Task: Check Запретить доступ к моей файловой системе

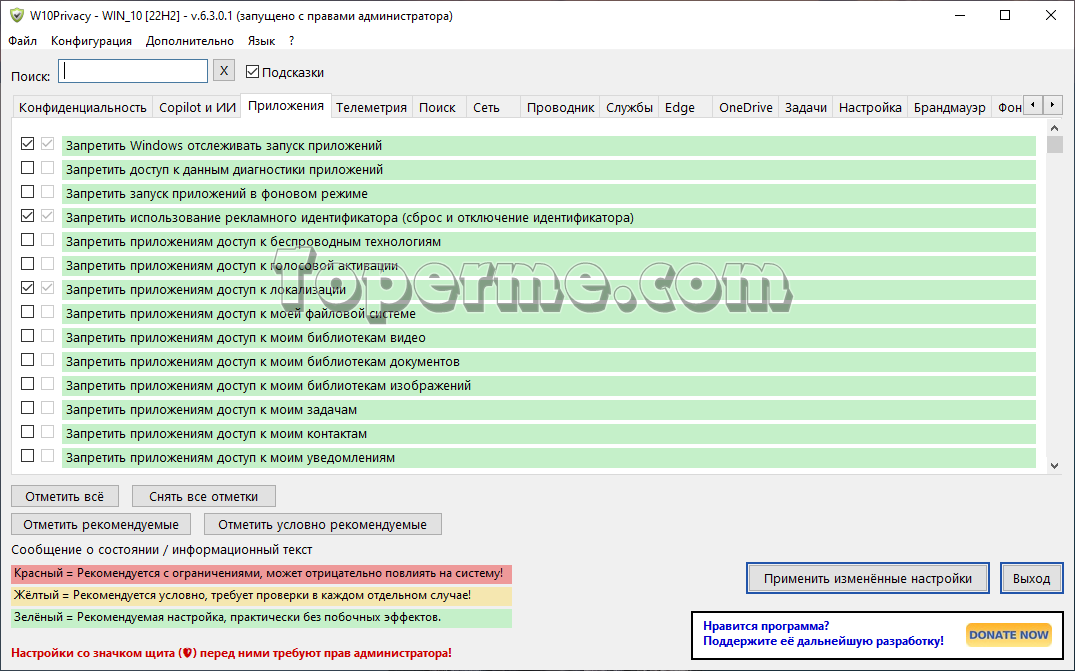Action: [27, 312]
